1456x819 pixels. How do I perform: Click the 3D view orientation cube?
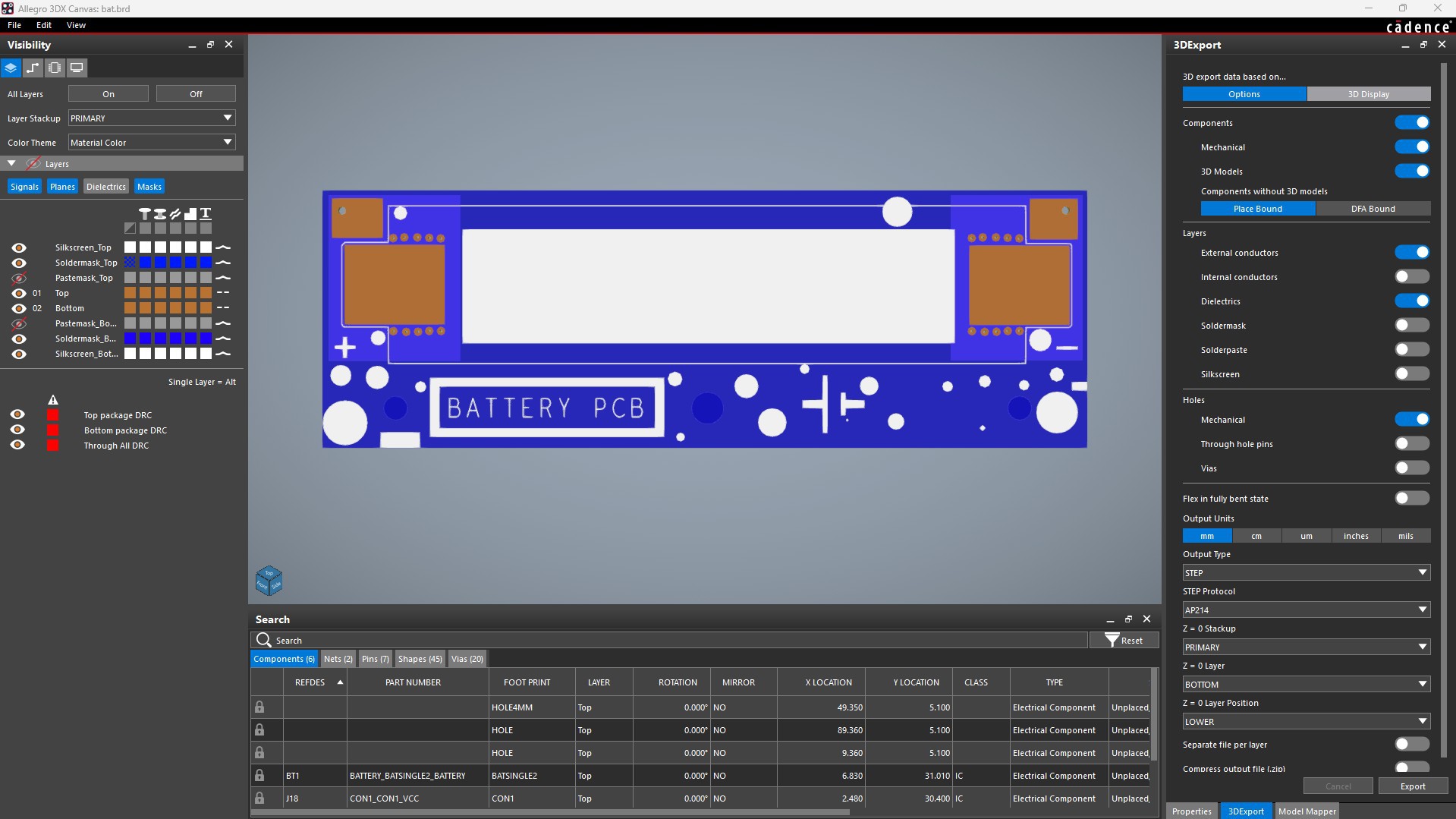[269, 581]
